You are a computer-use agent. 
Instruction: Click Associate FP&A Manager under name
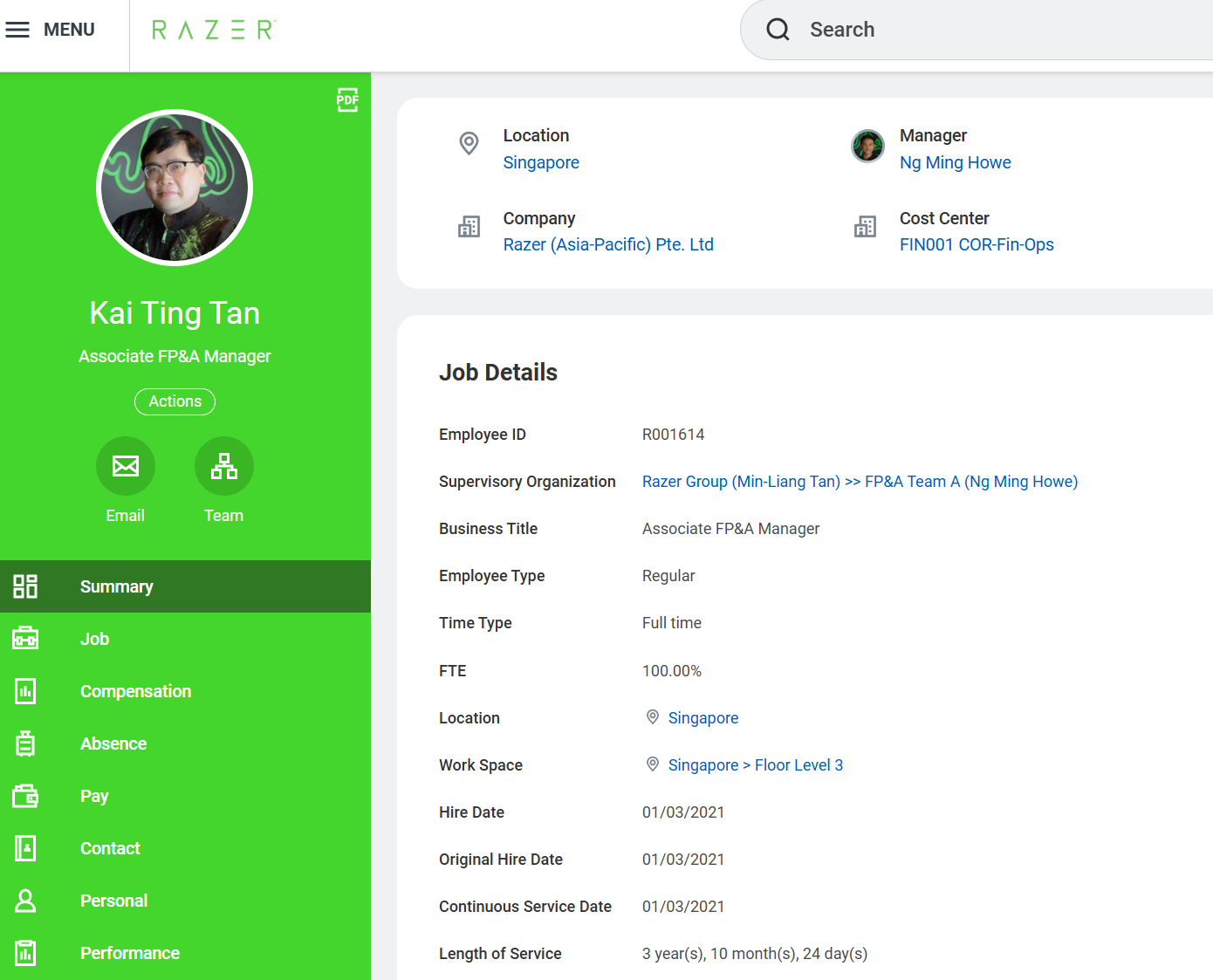(x=175, y=356)
